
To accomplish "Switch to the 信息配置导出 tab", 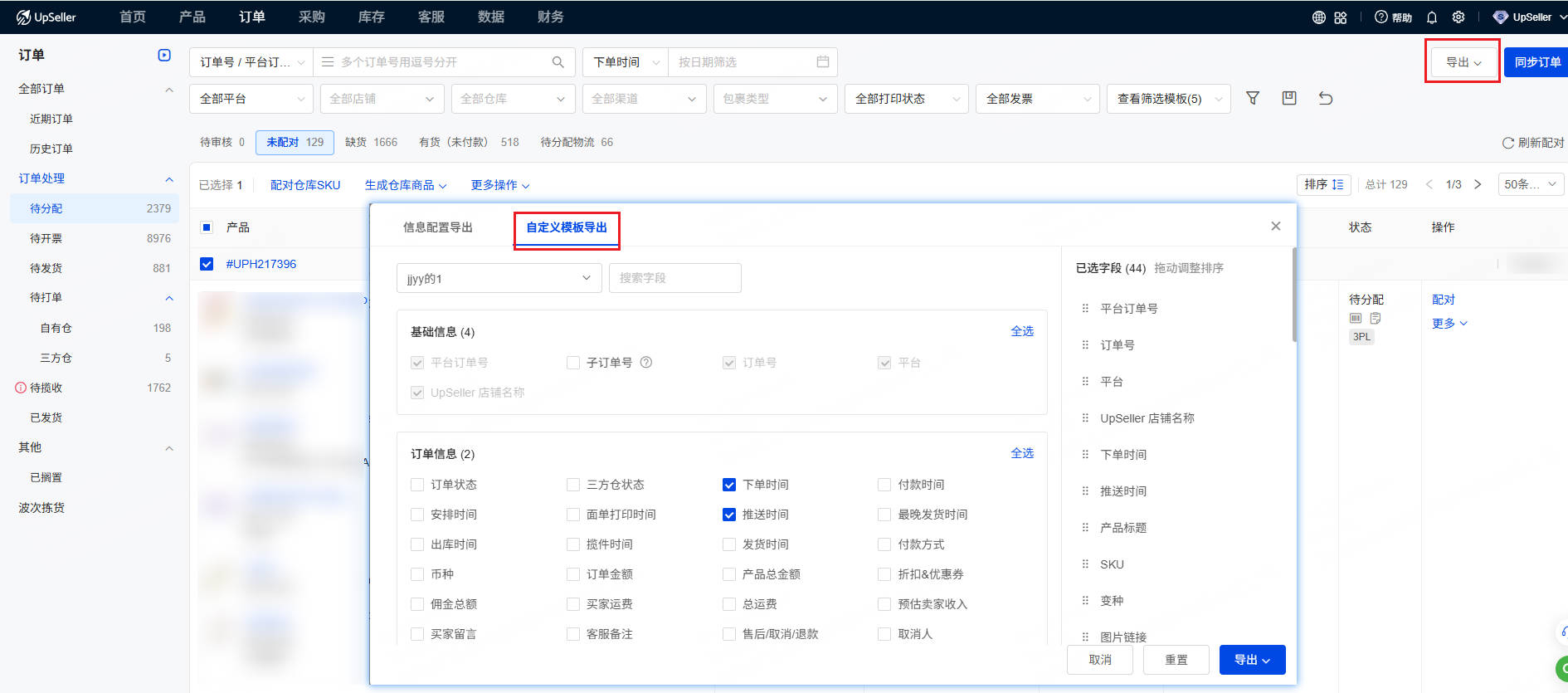I will click(x=437, y=227).
